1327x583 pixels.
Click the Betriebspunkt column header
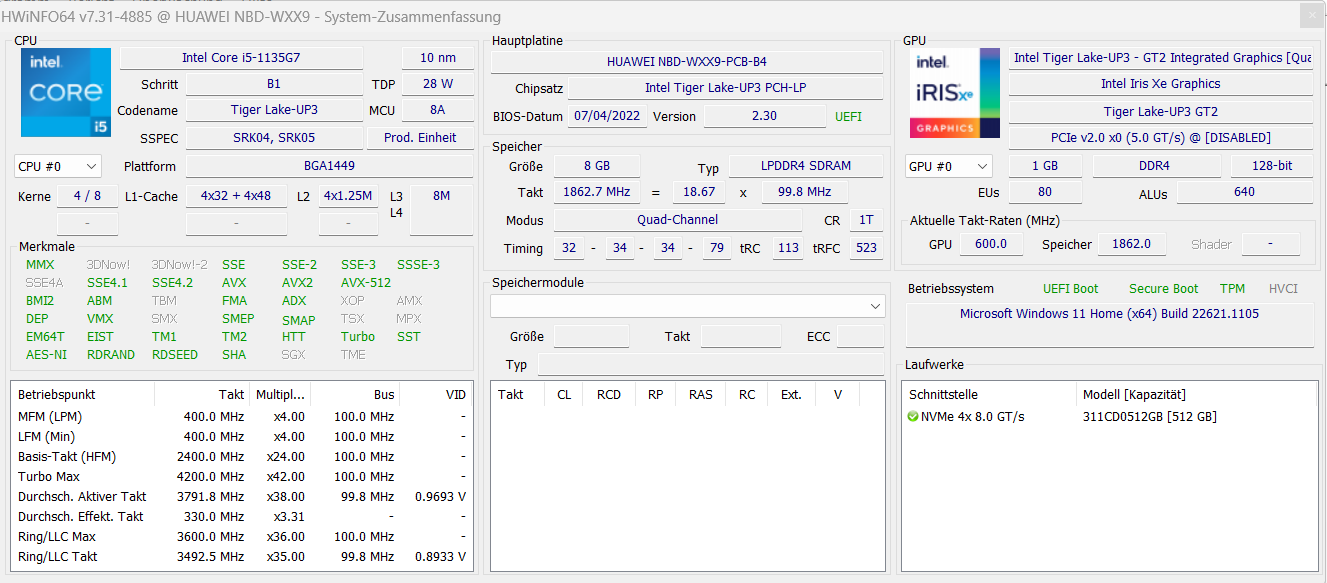[x=83, y=394]
